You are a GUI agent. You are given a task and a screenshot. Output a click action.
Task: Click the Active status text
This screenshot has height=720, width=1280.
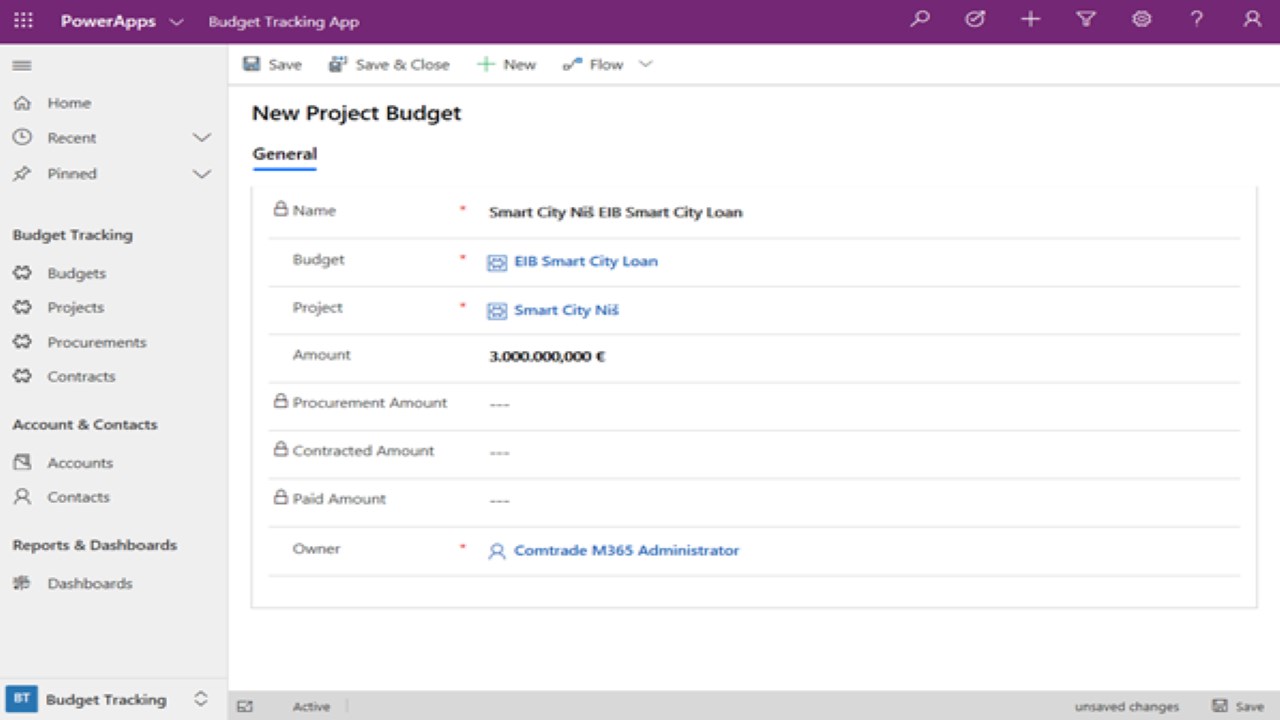311,706
